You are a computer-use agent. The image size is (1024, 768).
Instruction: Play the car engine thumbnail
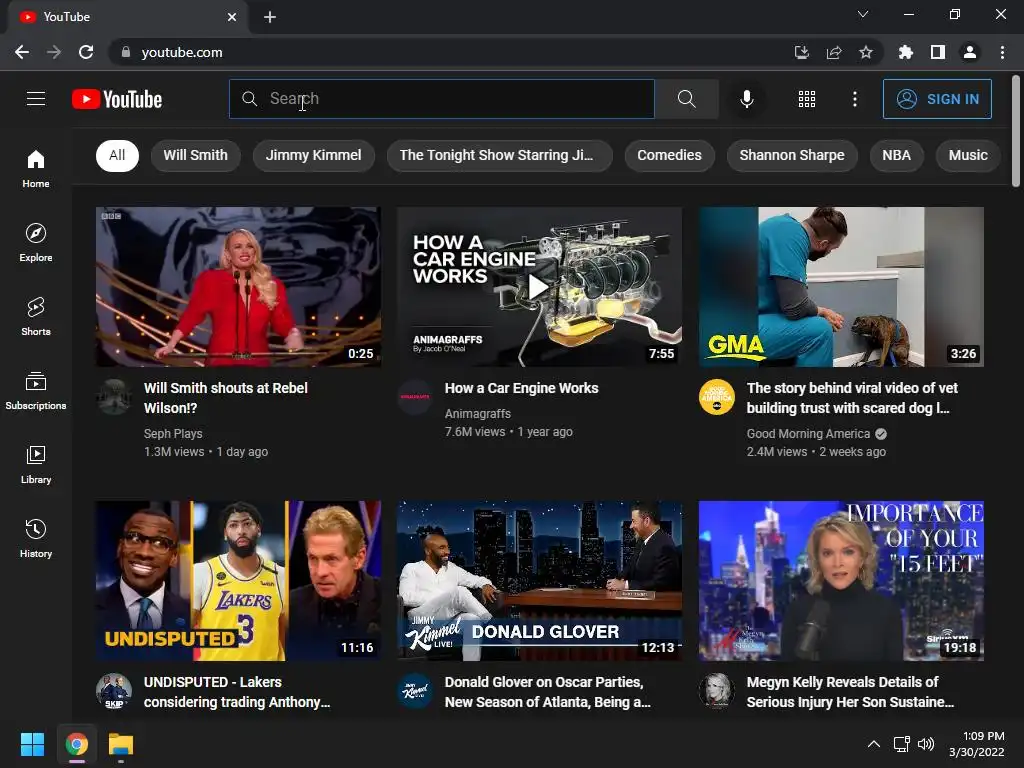(539, 287)
